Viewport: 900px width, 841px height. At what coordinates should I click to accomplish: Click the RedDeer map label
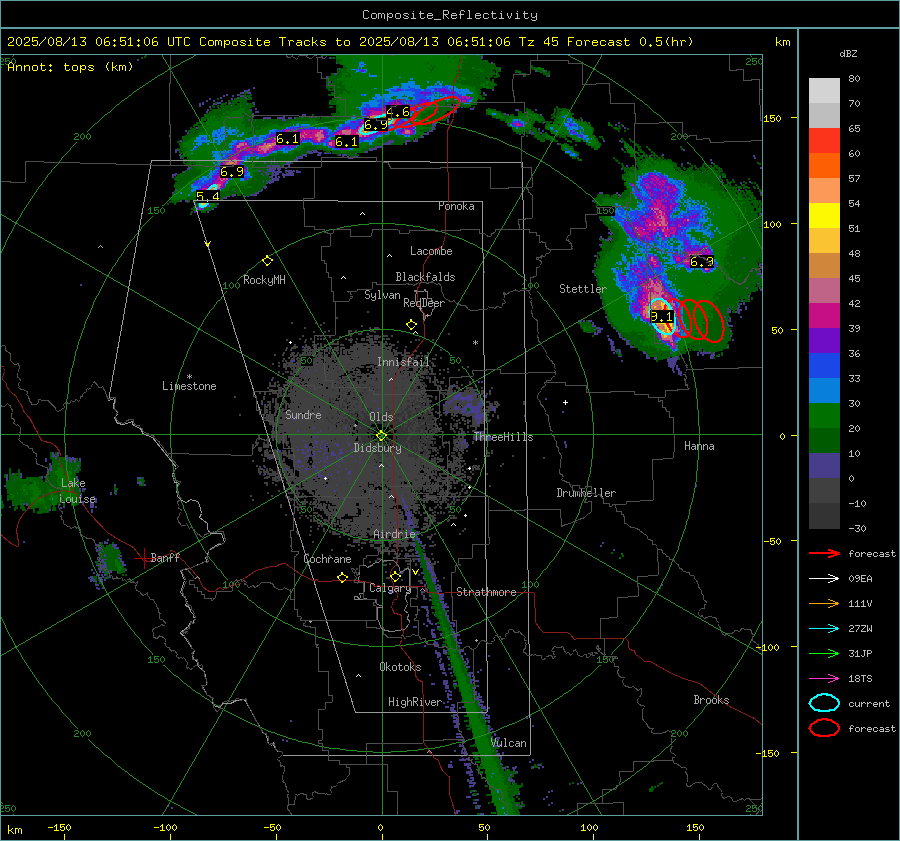[x=424, y=303]
